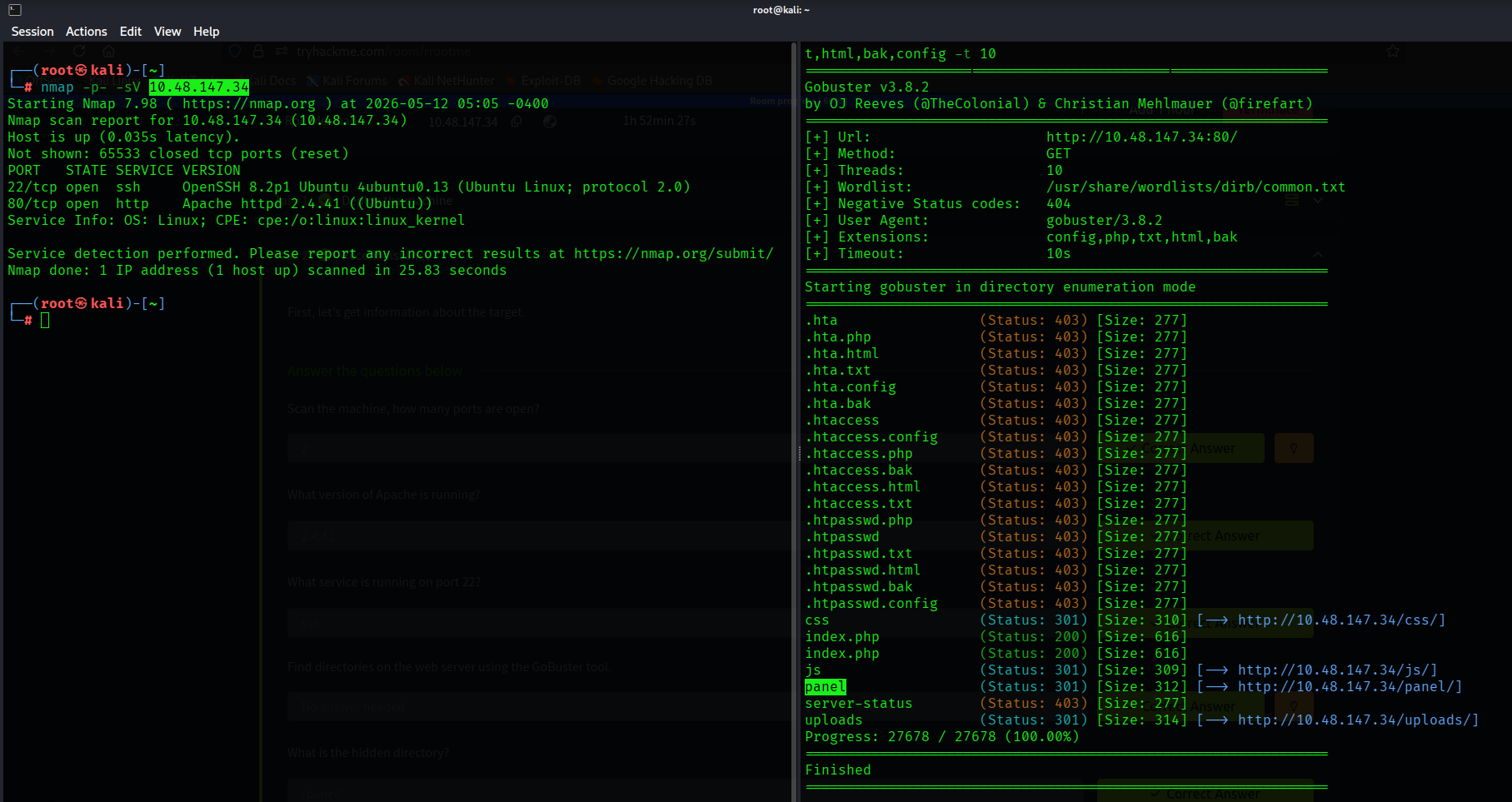This screenshot has height=802, width=1512.
Task: Click the terminal icon in the title bar
Action: pos(14,10)
